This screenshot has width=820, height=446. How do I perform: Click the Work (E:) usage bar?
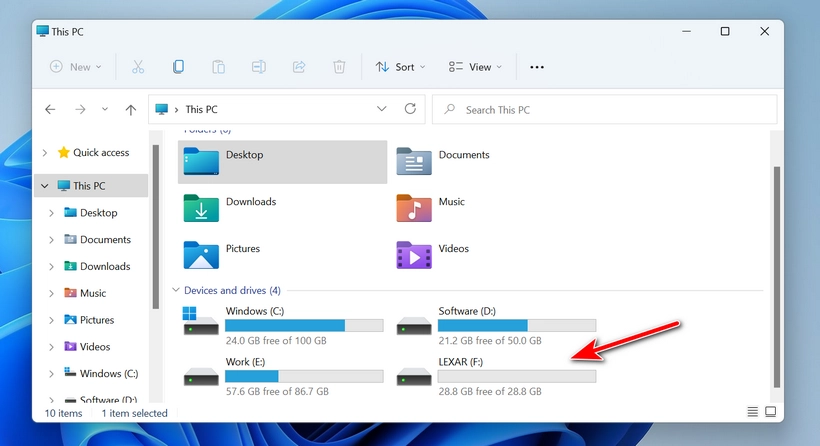[x=304, y=376]
